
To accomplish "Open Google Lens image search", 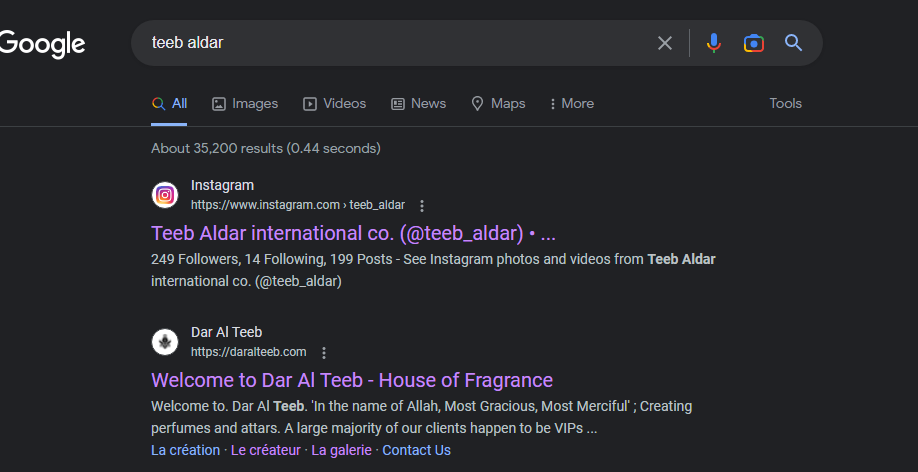I will tap(753, 43).
